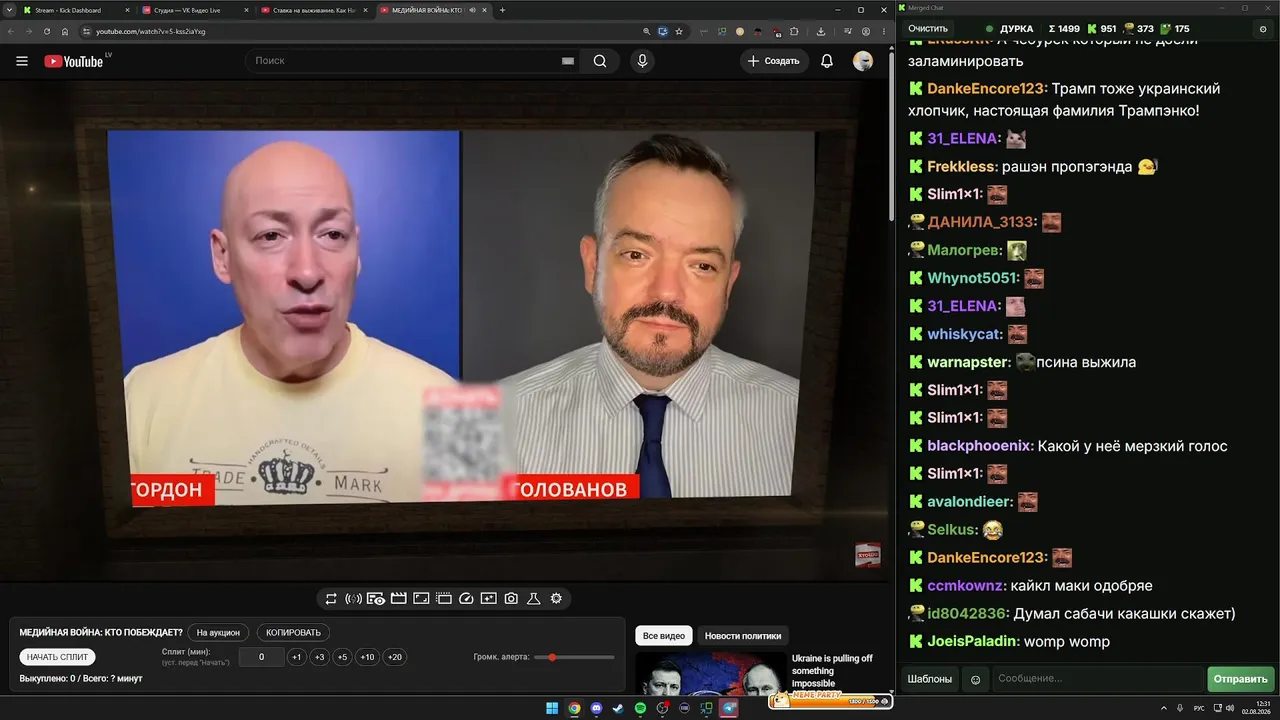Click the username whiskycat in chat
1280x720 pixels.
pos(964,334)
